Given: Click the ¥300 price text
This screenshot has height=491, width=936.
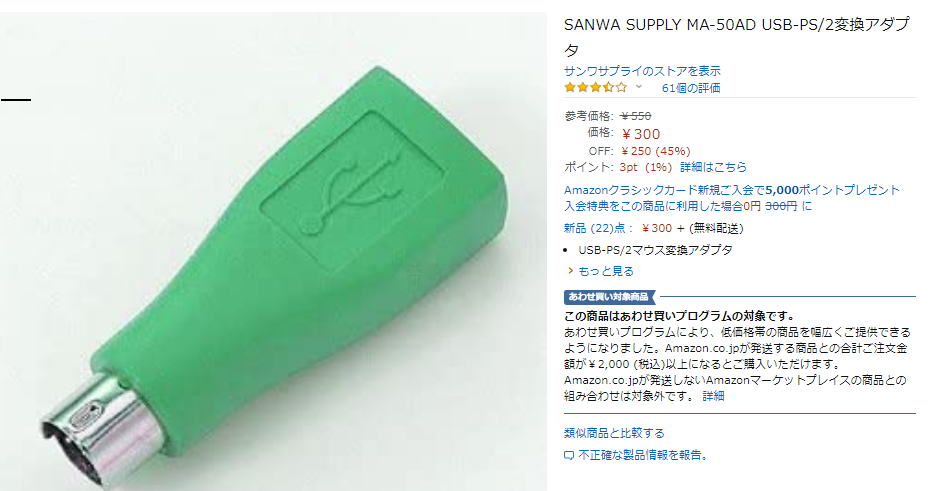Looking at the screenshot, I should (x=641, y=134).
